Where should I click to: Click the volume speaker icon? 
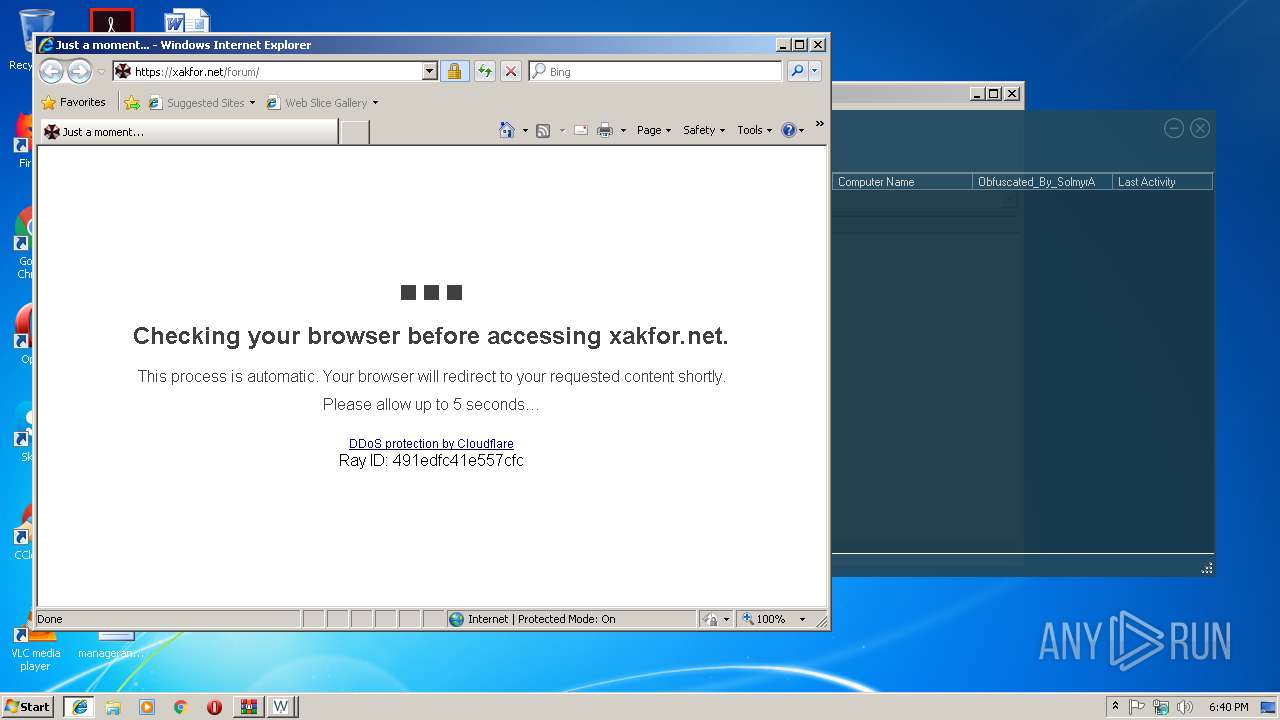click(x=1185, y=707)
